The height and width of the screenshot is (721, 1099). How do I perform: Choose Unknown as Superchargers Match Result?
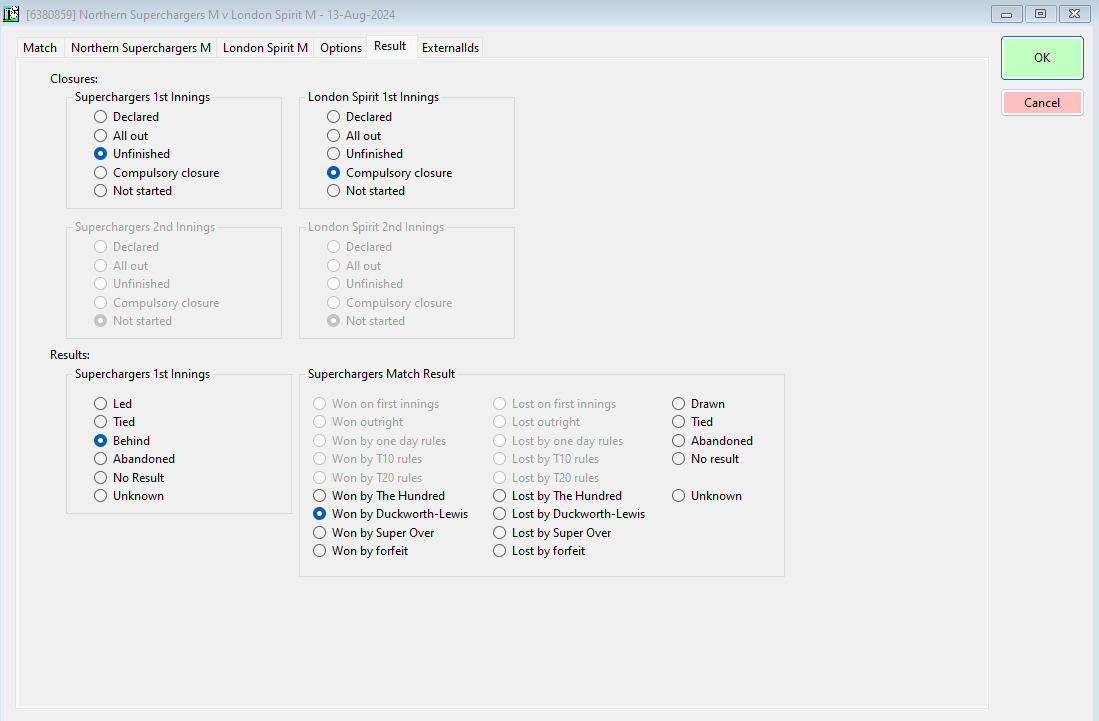point(706,496)
